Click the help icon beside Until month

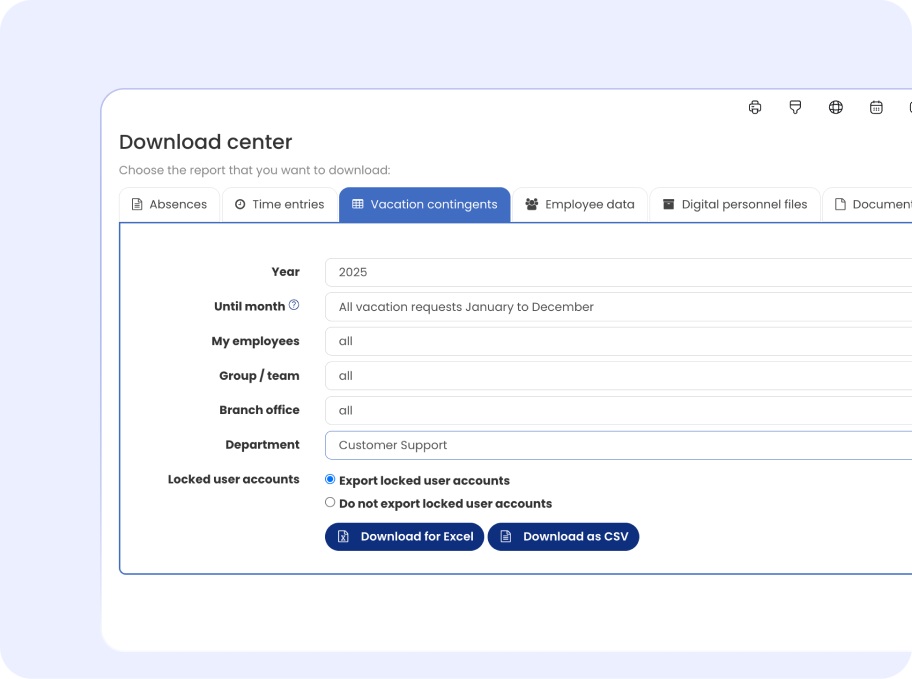294,305
